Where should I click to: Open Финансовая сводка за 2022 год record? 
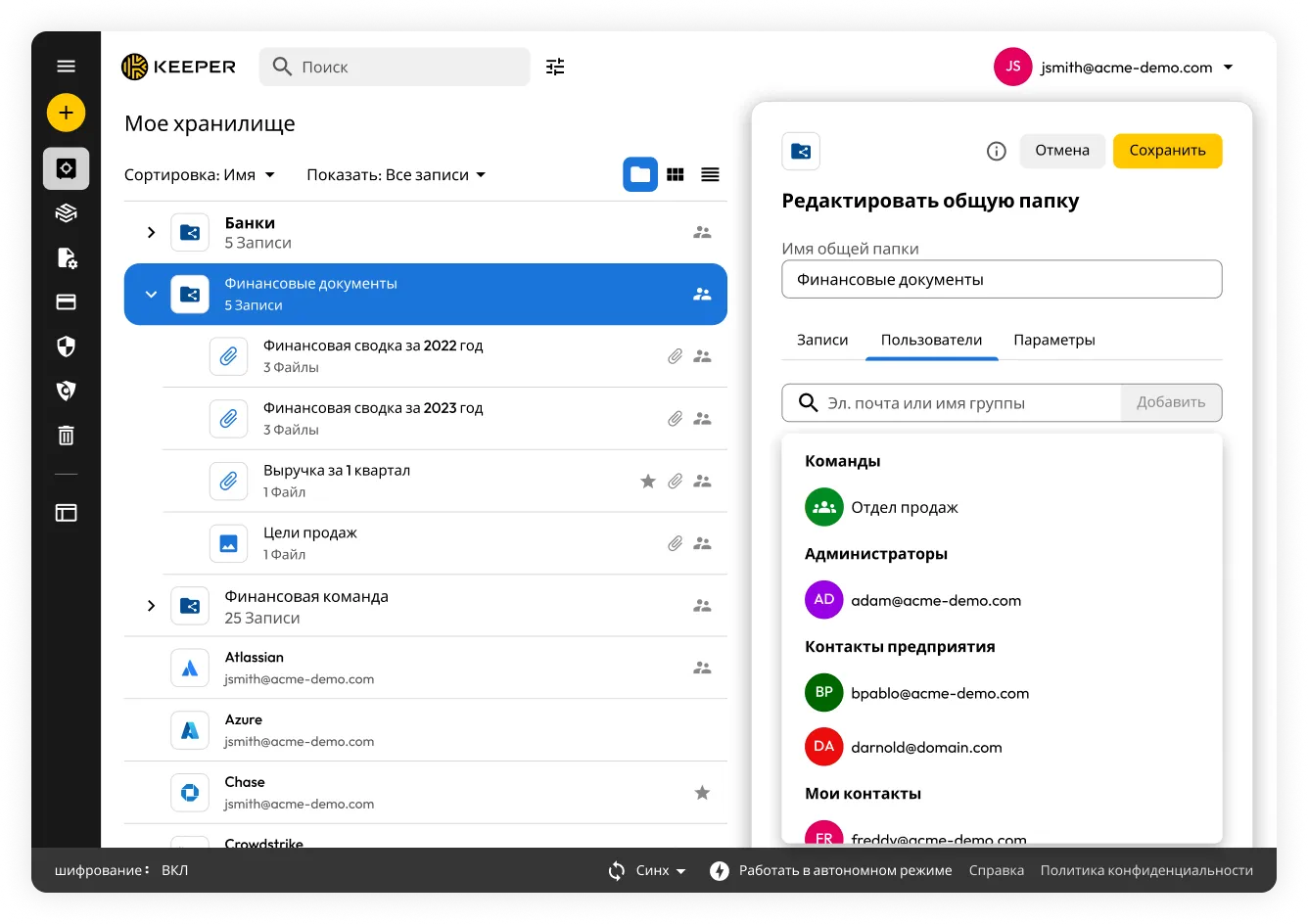pyautogui.click(x=444, y=356)
